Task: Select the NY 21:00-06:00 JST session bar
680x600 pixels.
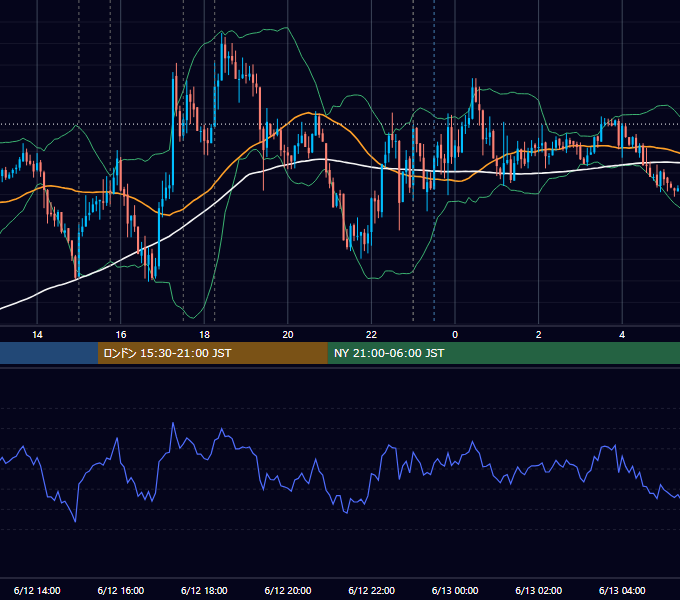Action: [x=503, y=353]
